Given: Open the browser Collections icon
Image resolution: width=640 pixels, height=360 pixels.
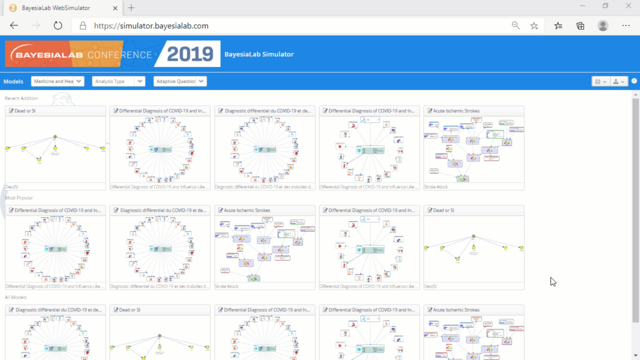Looking at the screenshot, I should [580, 26].
